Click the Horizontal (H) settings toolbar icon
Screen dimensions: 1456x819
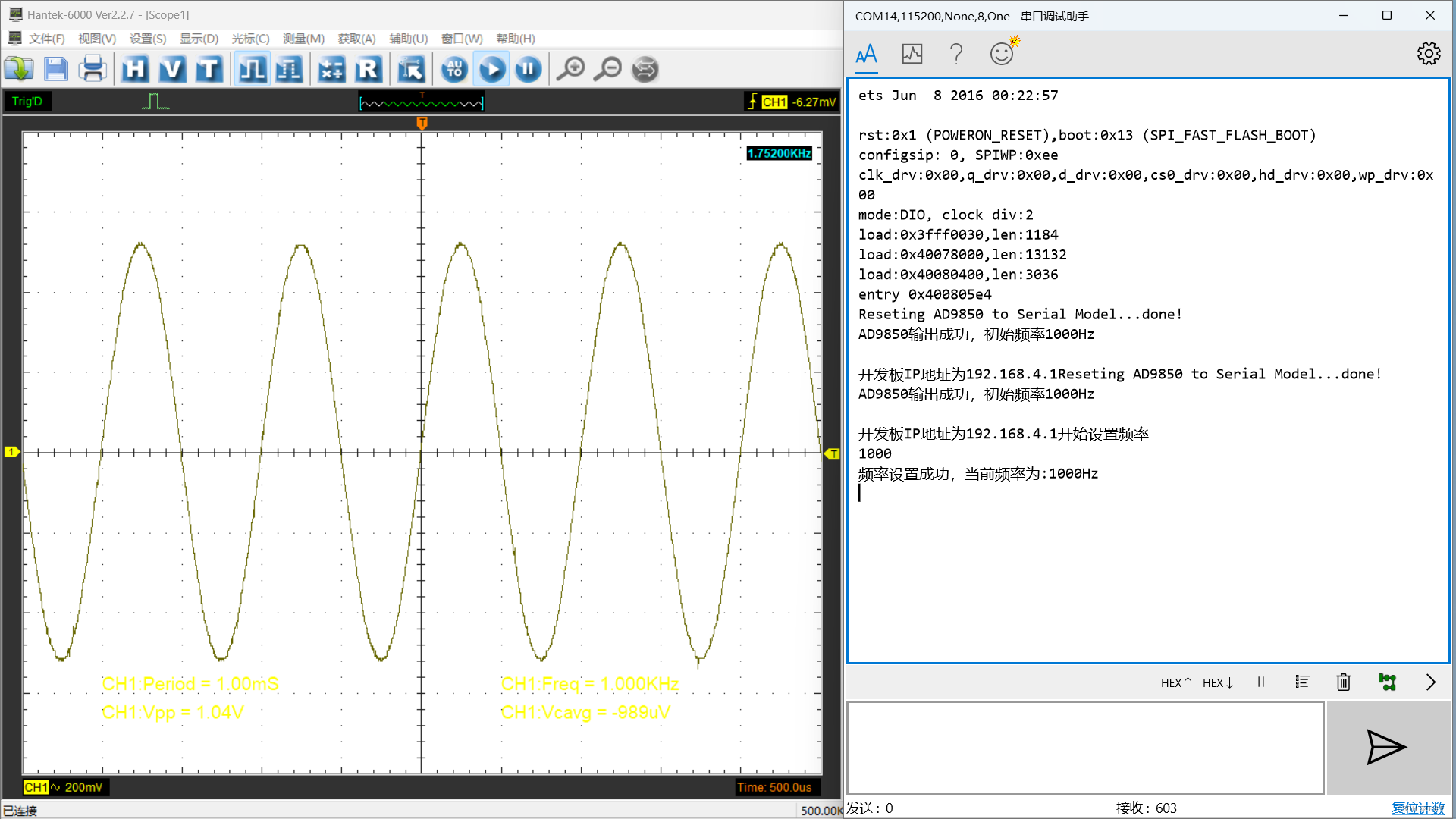135,70
